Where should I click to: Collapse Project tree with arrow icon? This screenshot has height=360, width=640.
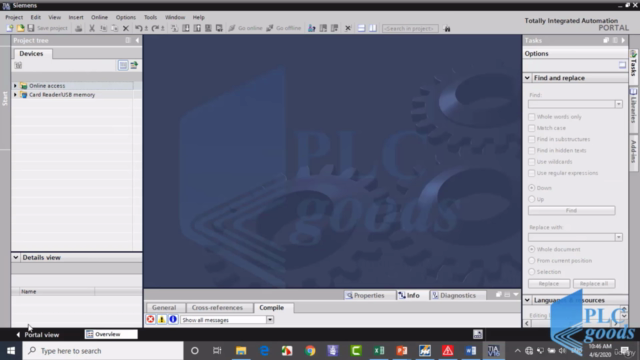pyautogui.click(x=137, y=40)
